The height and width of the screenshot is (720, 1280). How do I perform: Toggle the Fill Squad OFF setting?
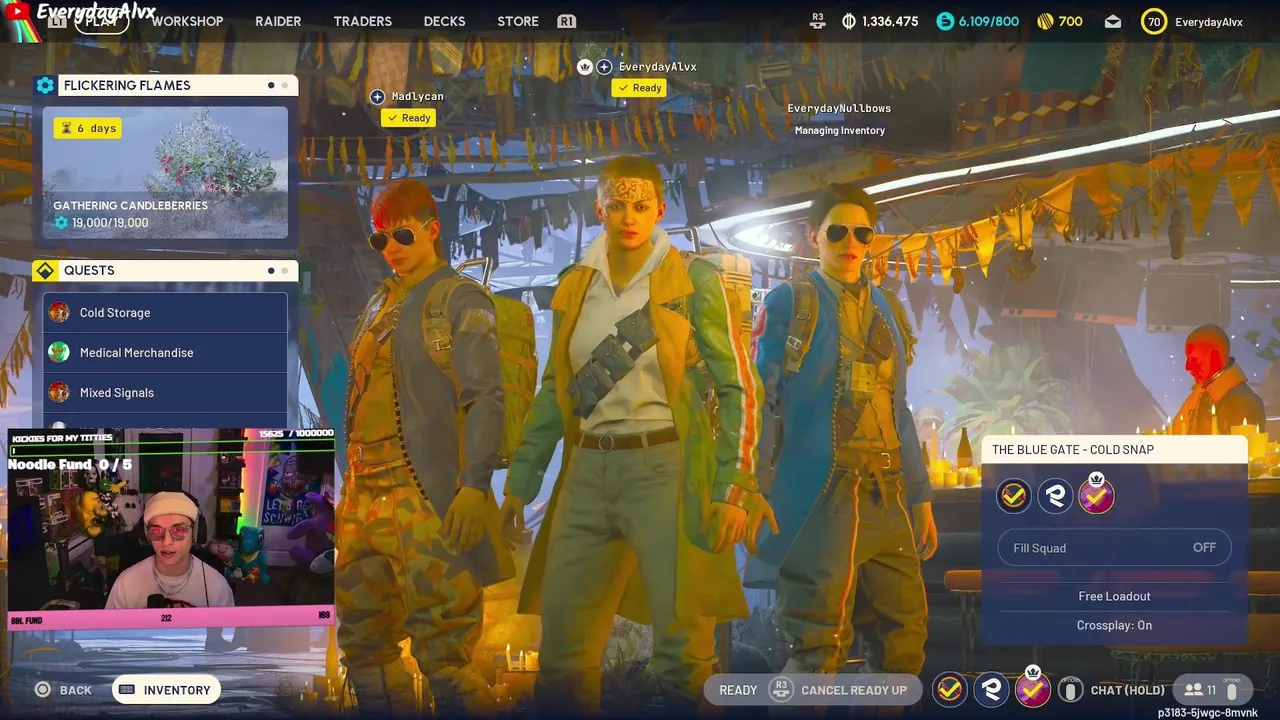click(1114, 548)
